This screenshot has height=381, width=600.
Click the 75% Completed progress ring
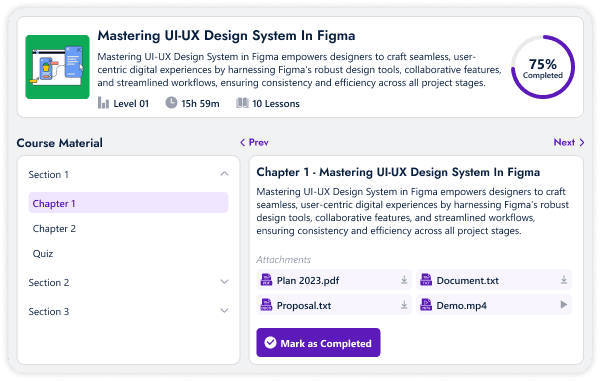pos(543,67)
